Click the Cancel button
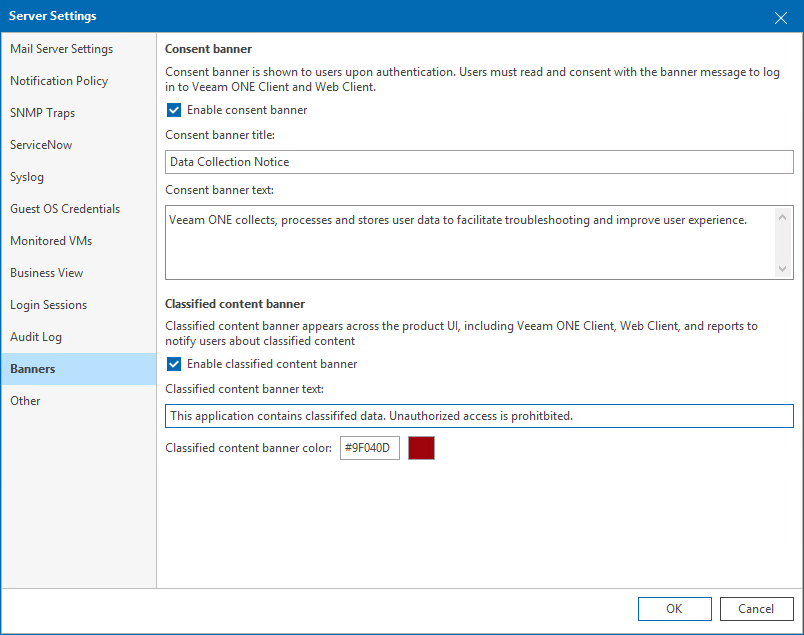The height and width of the screenshot is (635, 804). pyautogui.click(x=757, y=608)
